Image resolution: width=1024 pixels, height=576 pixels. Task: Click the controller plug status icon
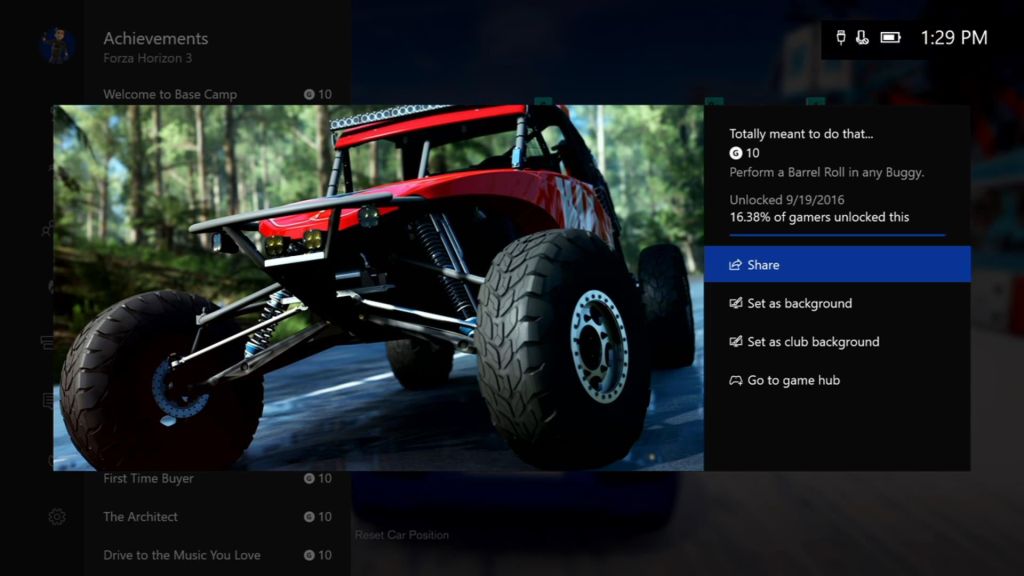(x=841, y=38)
